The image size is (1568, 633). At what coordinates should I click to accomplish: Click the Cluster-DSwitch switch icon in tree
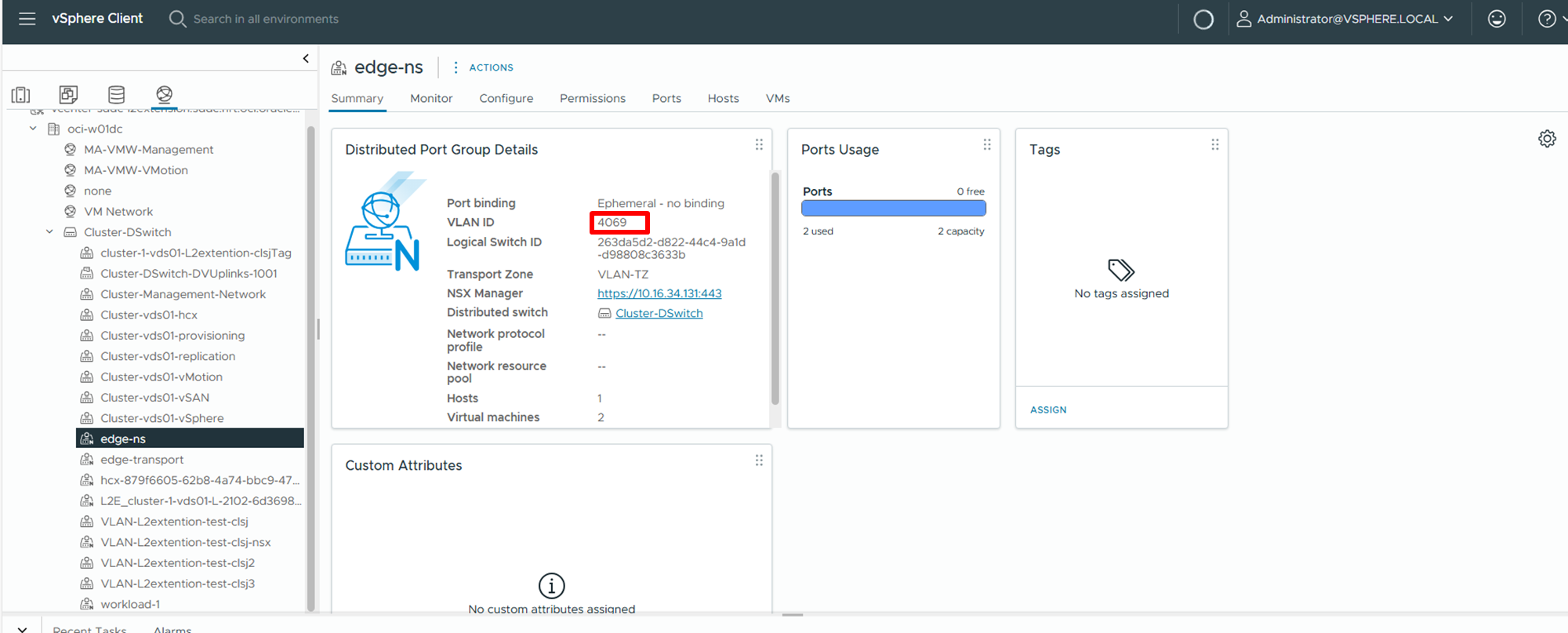70,232
